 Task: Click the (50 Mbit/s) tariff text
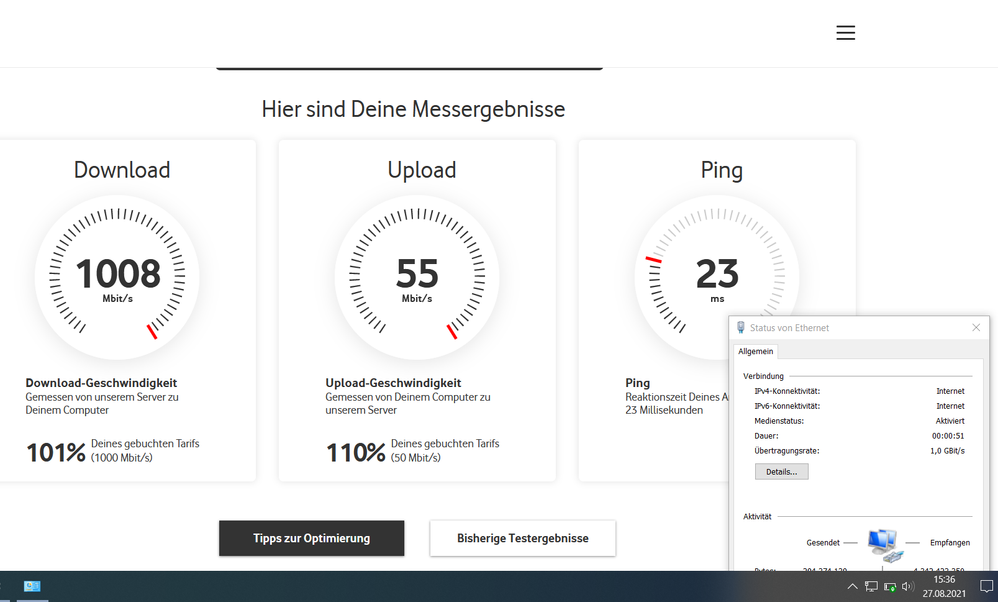pos(416,458)
